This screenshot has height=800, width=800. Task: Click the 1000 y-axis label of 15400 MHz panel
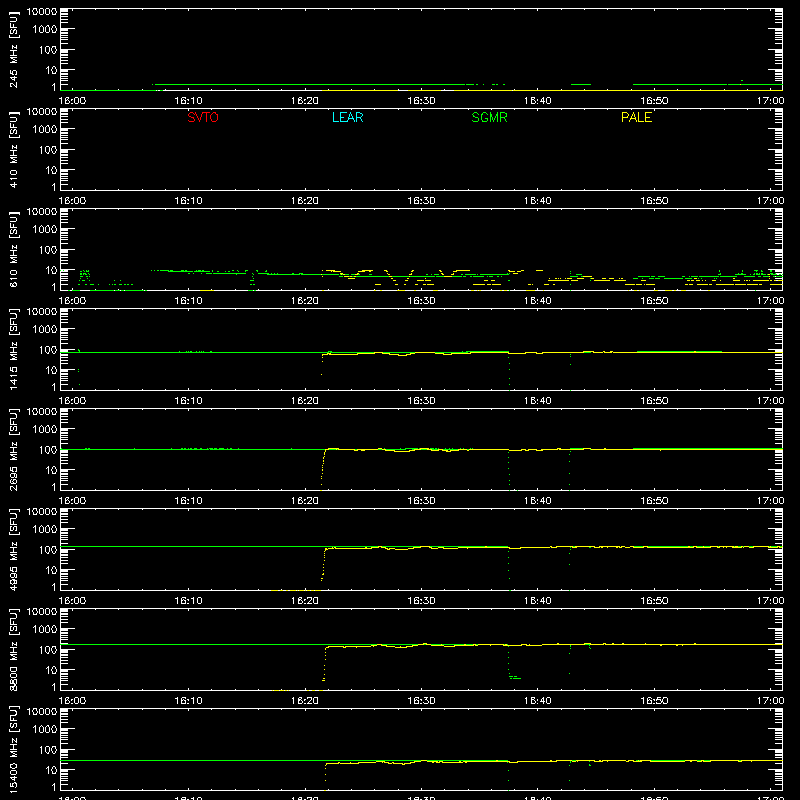[45, 729]
